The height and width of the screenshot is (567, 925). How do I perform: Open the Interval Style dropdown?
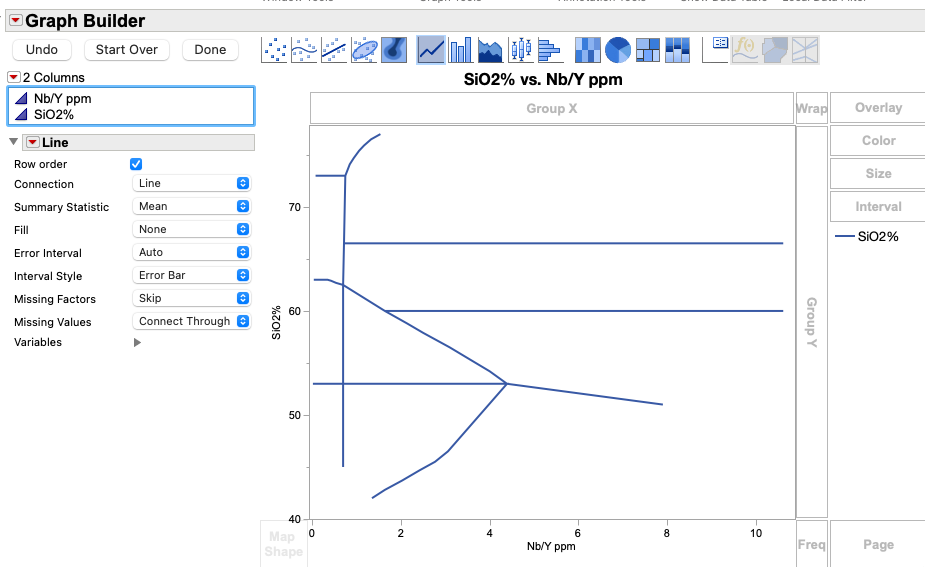tap(192, 276)
